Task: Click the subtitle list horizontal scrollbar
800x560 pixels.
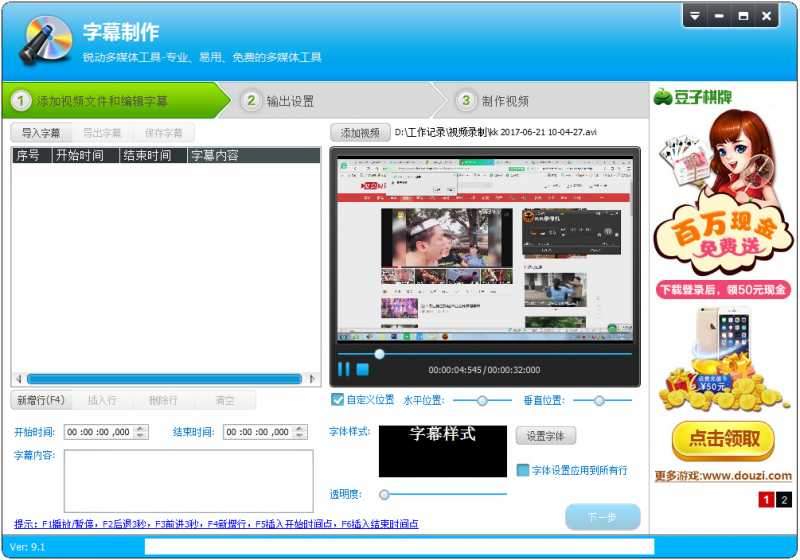Action: (164, 379)
